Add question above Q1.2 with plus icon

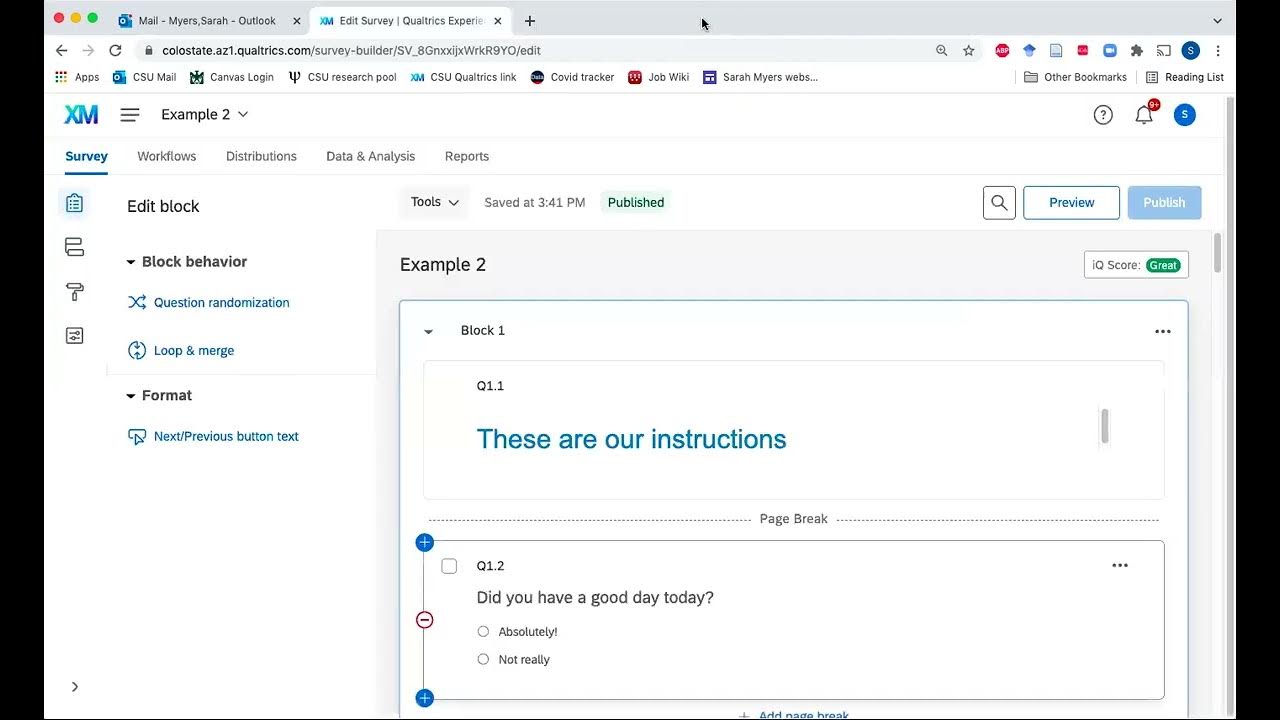point(424,542)
